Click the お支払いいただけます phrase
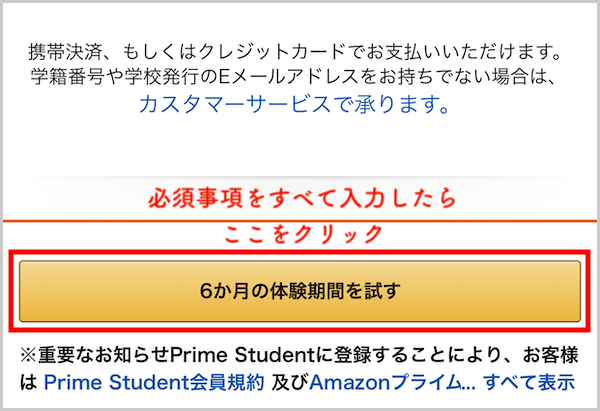The width and height of the screenshot is (600, 411). coord(478,49)
